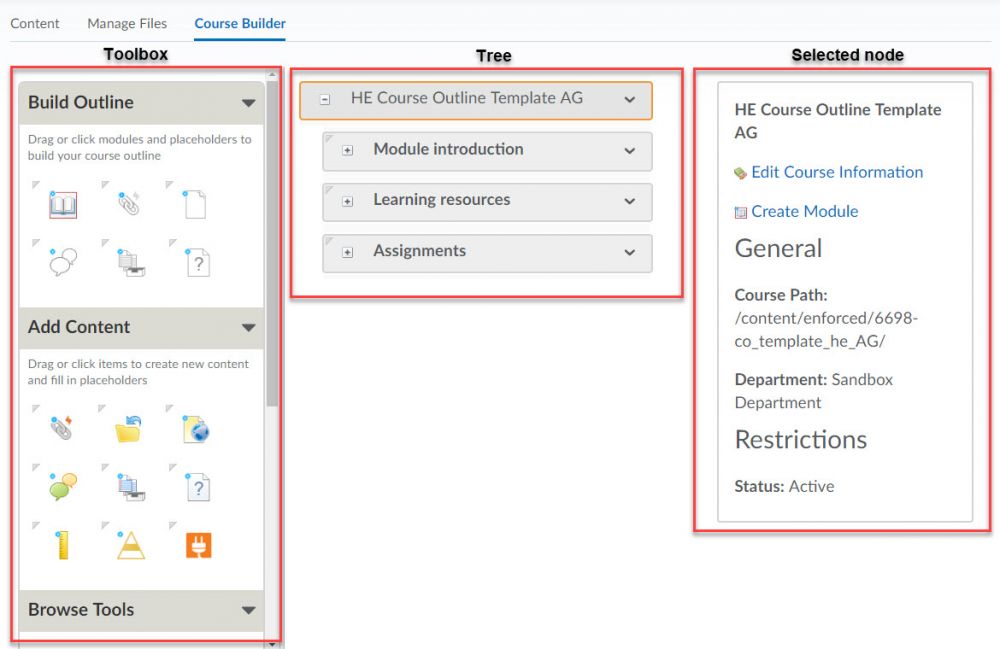This screenshot has width=1000, height=649.
Task: Create an assignment in the Add Content section
Action: (x=131, y=487)
